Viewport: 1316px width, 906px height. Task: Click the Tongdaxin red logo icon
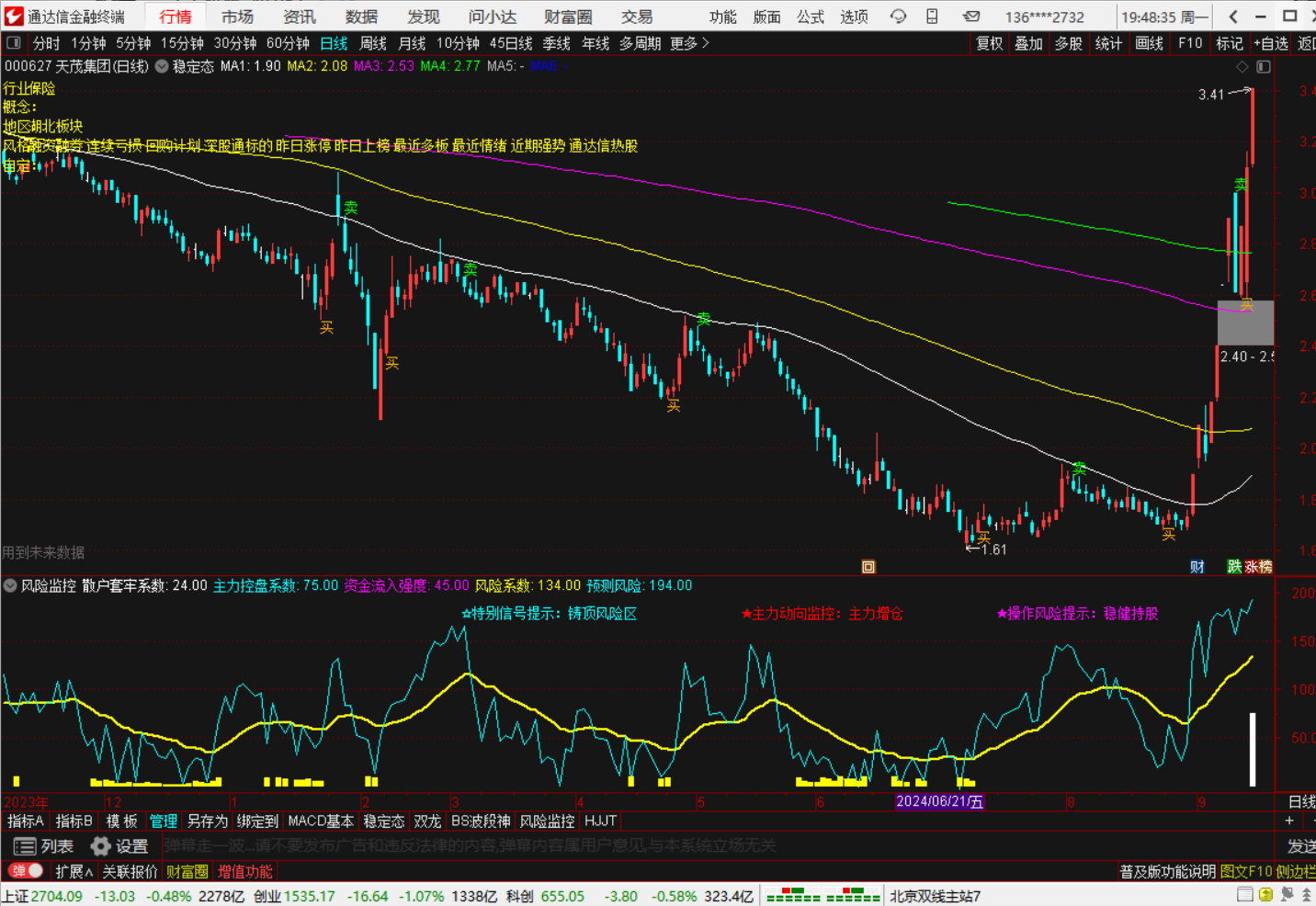click(x=13, y=16)
